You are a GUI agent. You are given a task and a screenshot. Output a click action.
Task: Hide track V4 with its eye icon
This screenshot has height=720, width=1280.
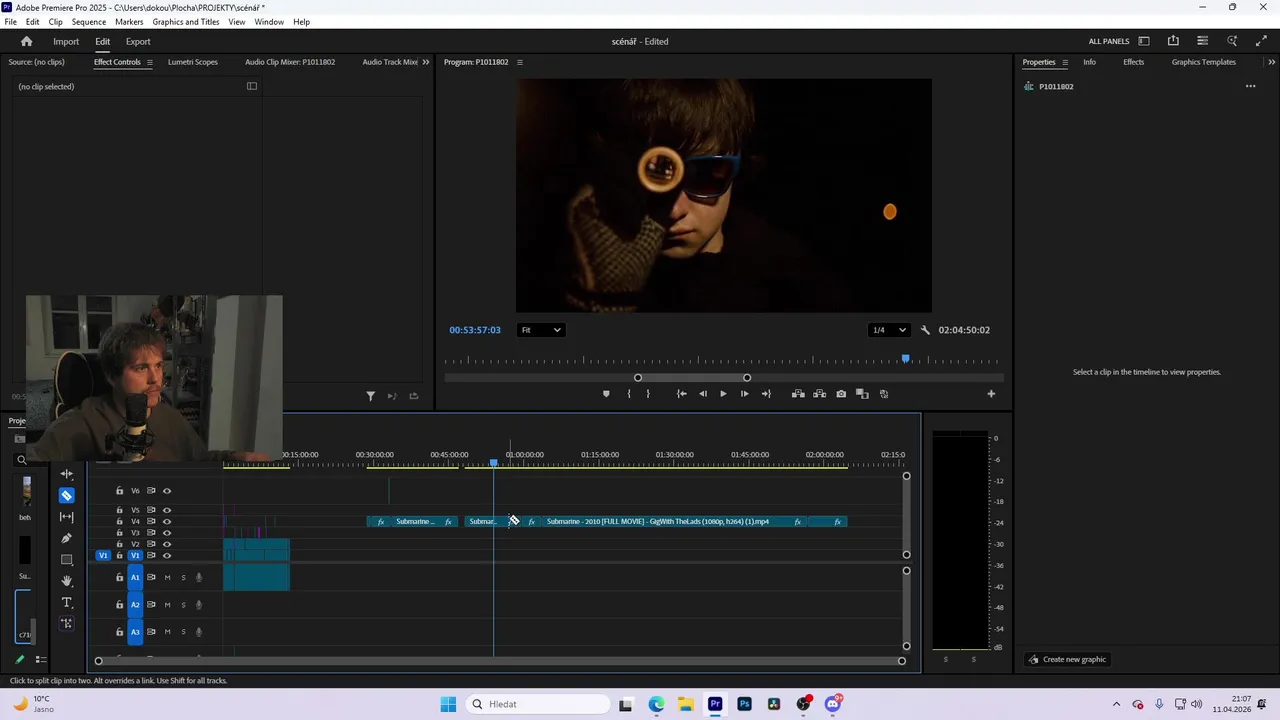click(167, 521)
